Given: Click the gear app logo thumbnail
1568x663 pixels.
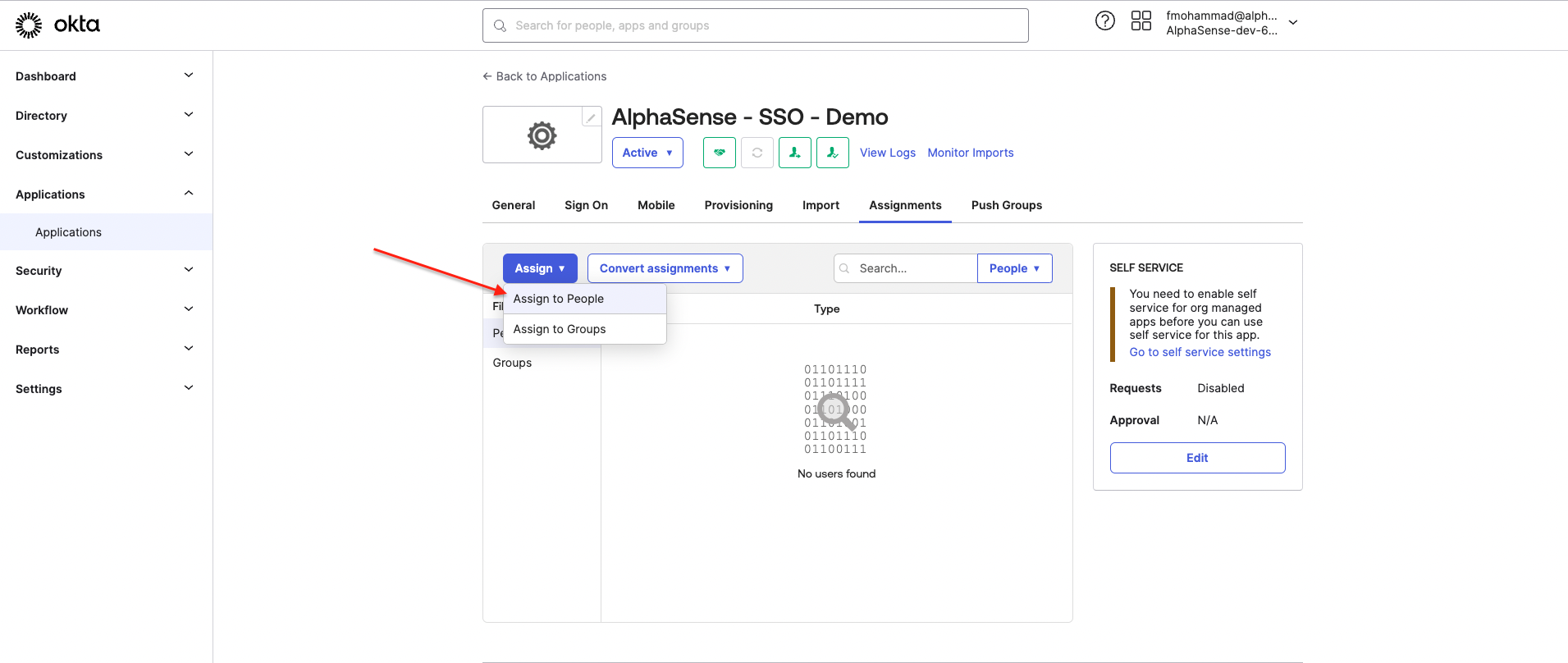Looking at the screenshot, I should 542,135.
